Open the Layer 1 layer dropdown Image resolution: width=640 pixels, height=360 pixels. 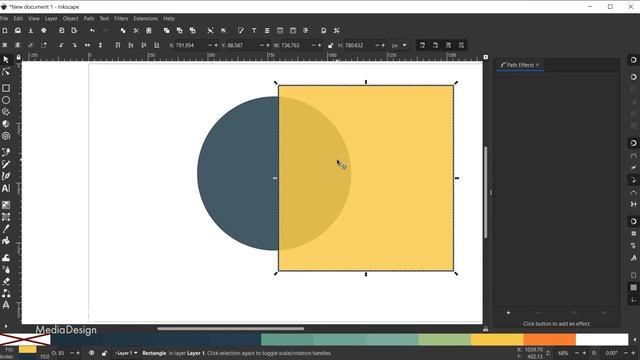tap(126, 353)
